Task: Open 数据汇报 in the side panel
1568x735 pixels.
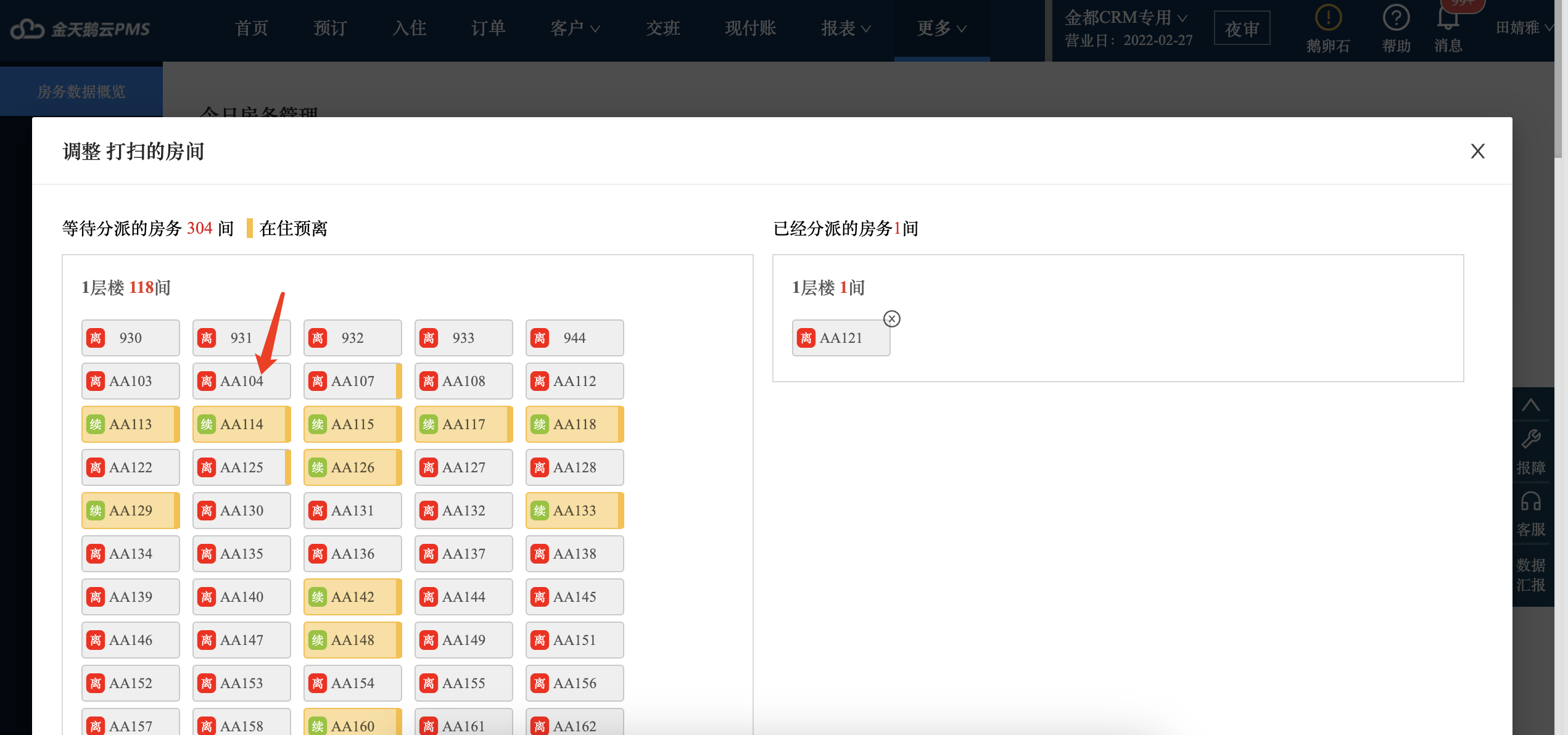Action: [1530, 575]
